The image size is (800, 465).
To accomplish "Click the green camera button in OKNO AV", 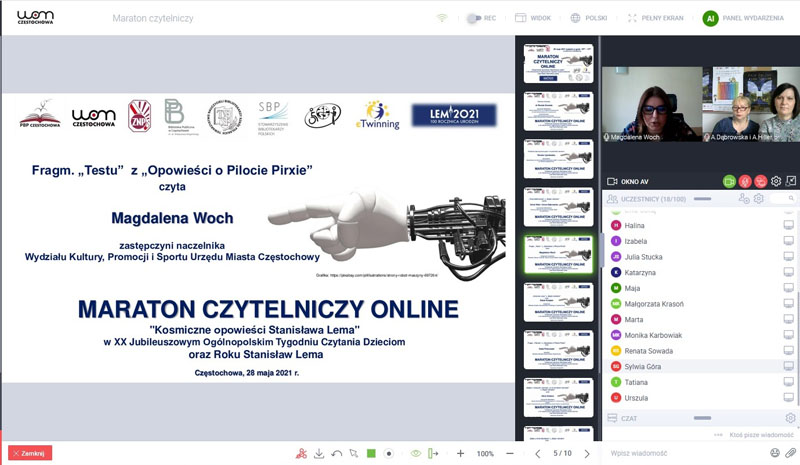I will point(730,181).
